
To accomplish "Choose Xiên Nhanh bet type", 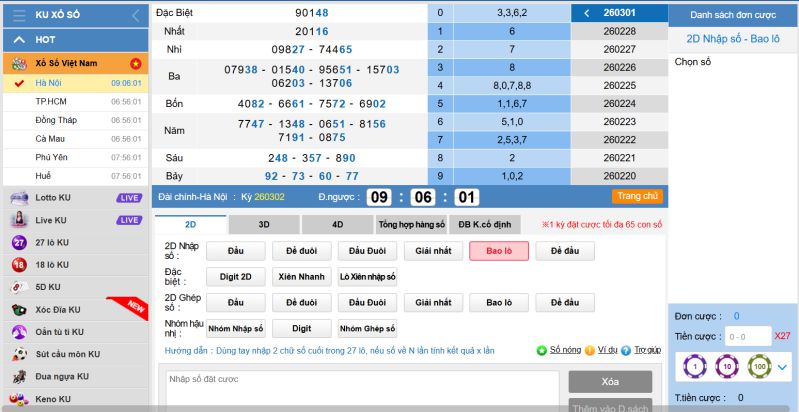I will [x=302, y=277].
